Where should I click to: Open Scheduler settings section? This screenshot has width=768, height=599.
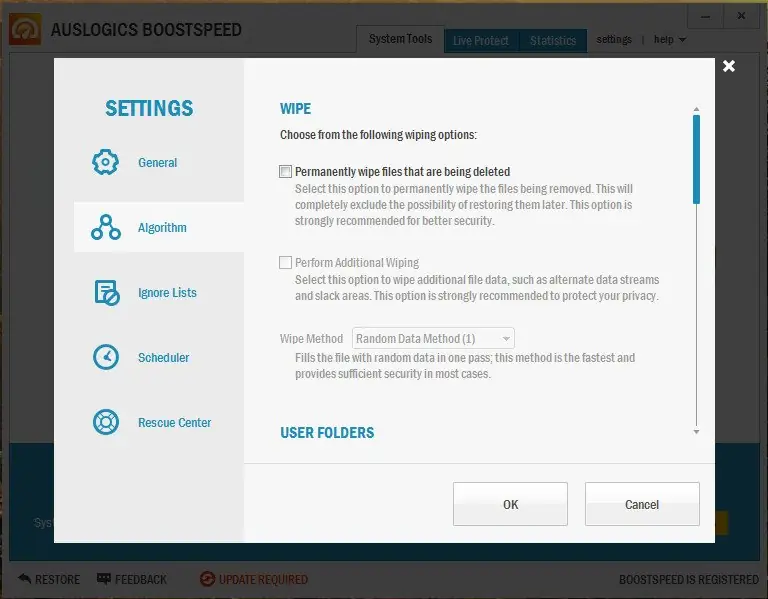click(x=159, y=358)
